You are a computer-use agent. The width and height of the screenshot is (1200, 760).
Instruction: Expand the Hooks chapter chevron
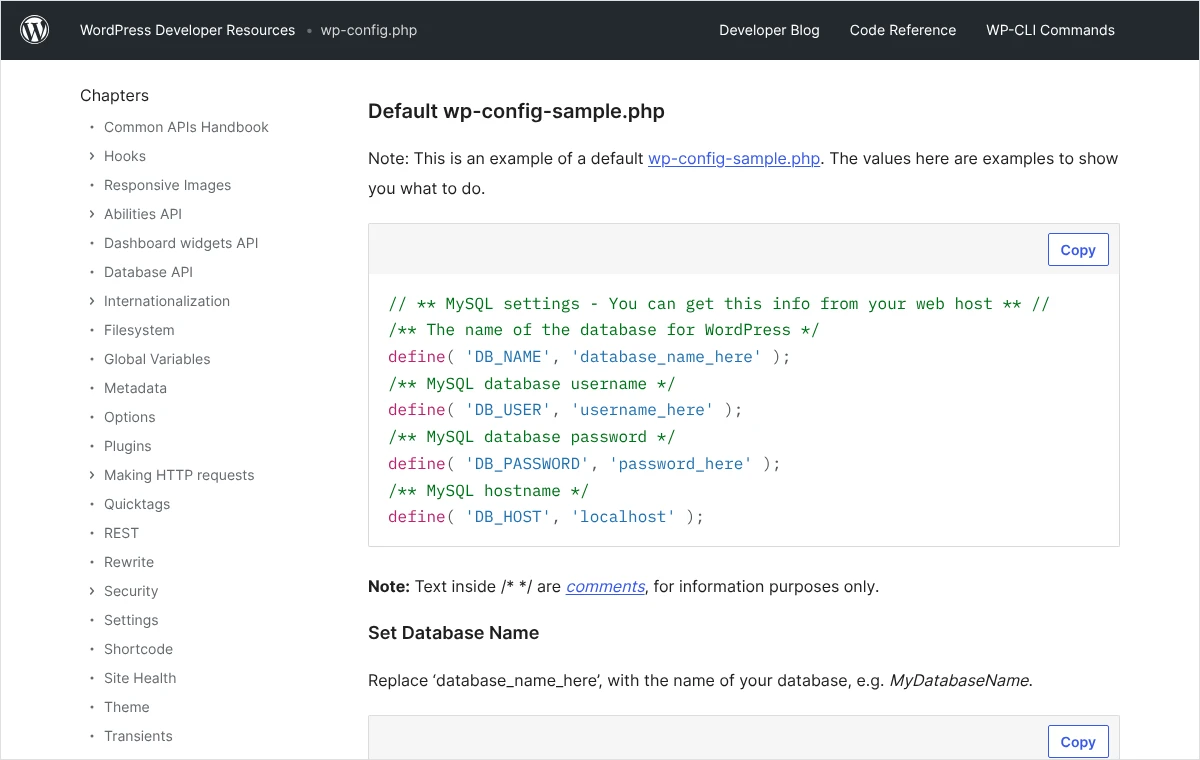click(x=92, y=156)
